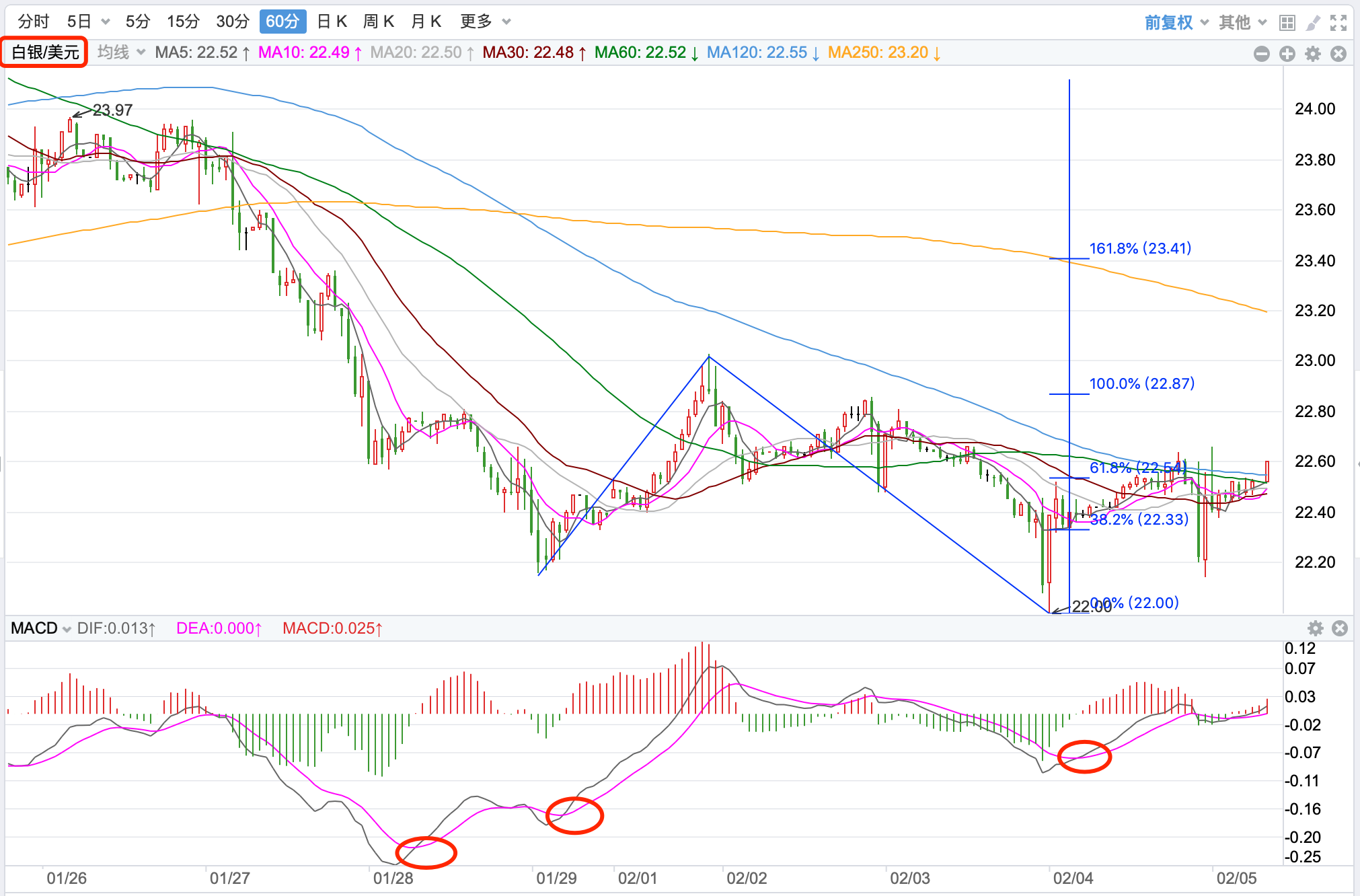This screenshot has height=896, width=1360.
Task: Open the 其他 options dropdown
Action: [1242, 23]
